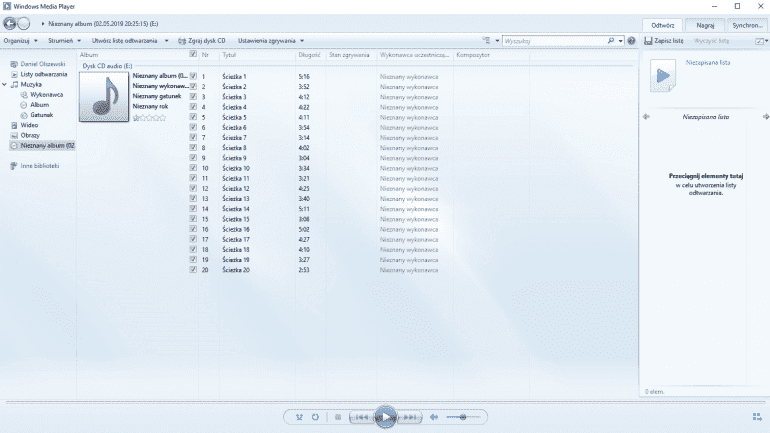Uncheck the checkbox for Ścieżka 17

(193, 239)
